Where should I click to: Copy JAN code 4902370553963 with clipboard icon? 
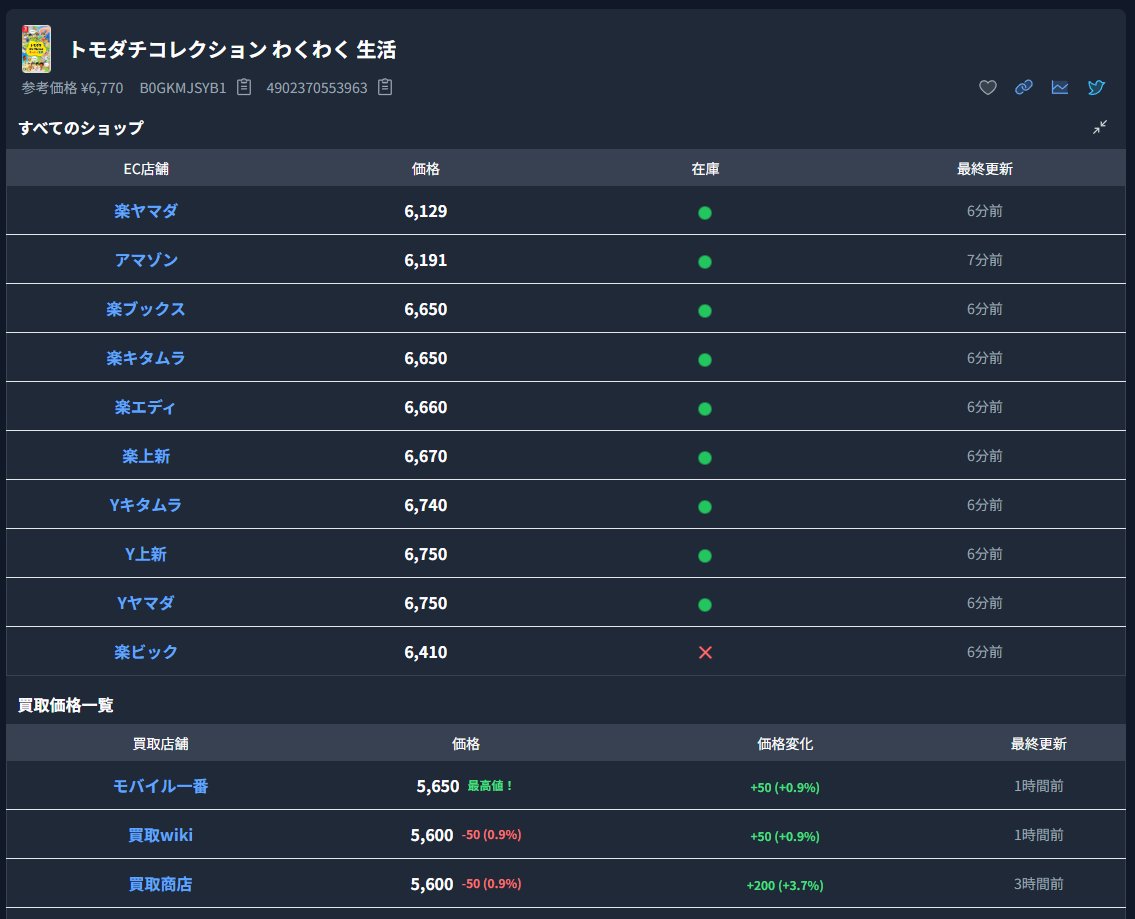point(385,88)
